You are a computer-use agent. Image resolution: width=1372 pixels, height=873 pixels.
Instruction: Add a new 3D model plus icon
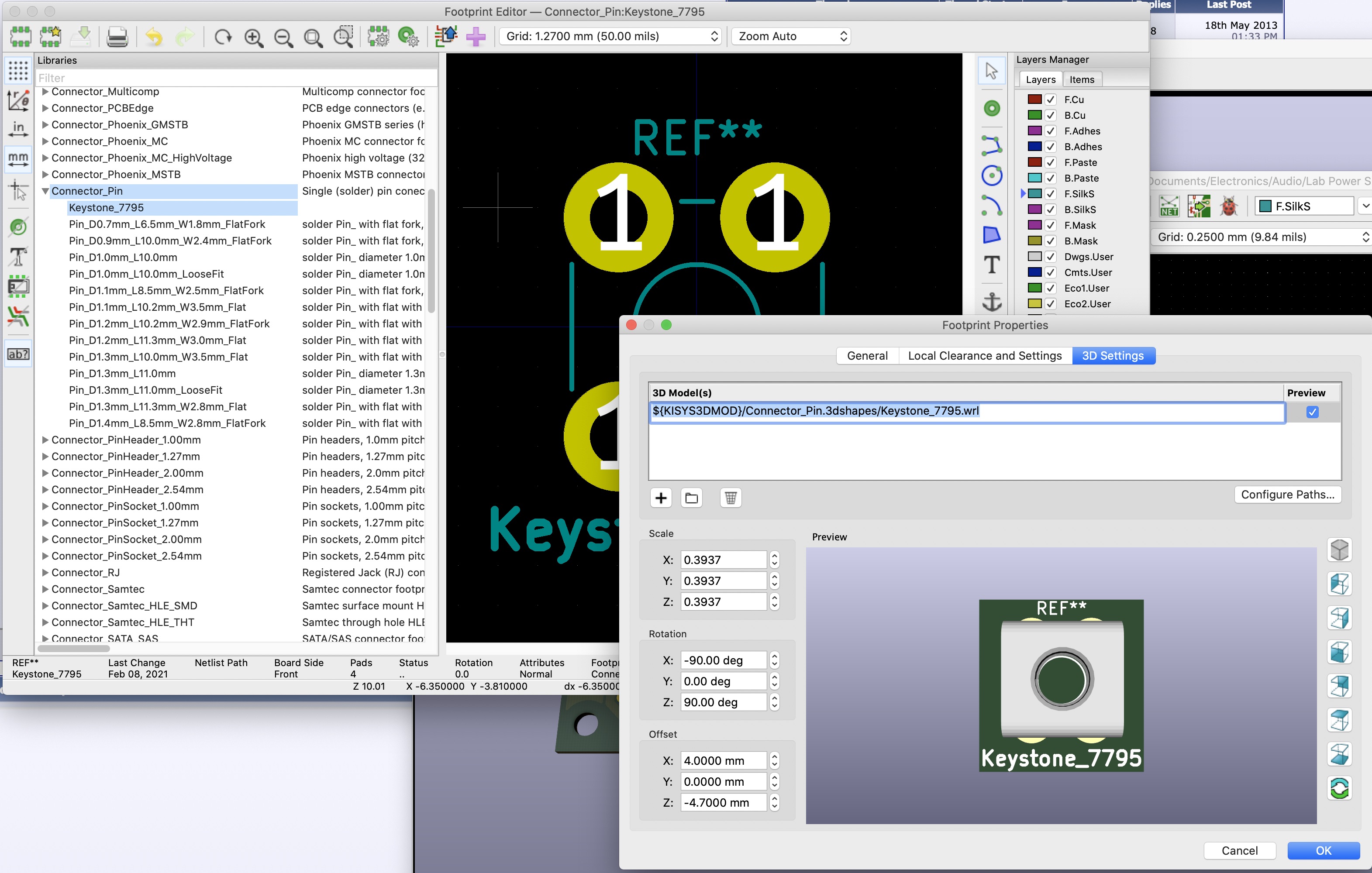click(661, 498)
